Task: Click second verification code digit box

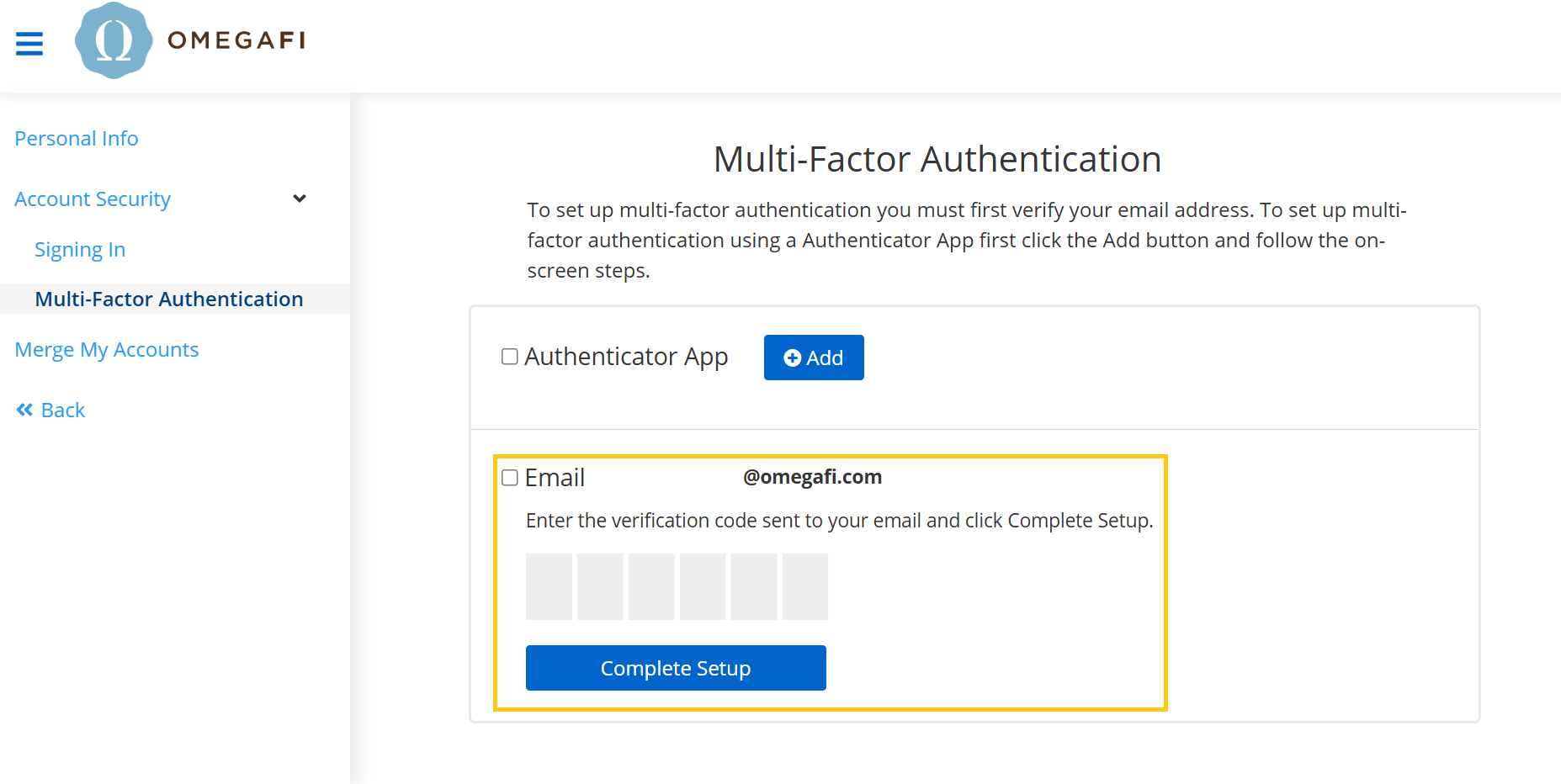Action: click(x=600, y=586)
